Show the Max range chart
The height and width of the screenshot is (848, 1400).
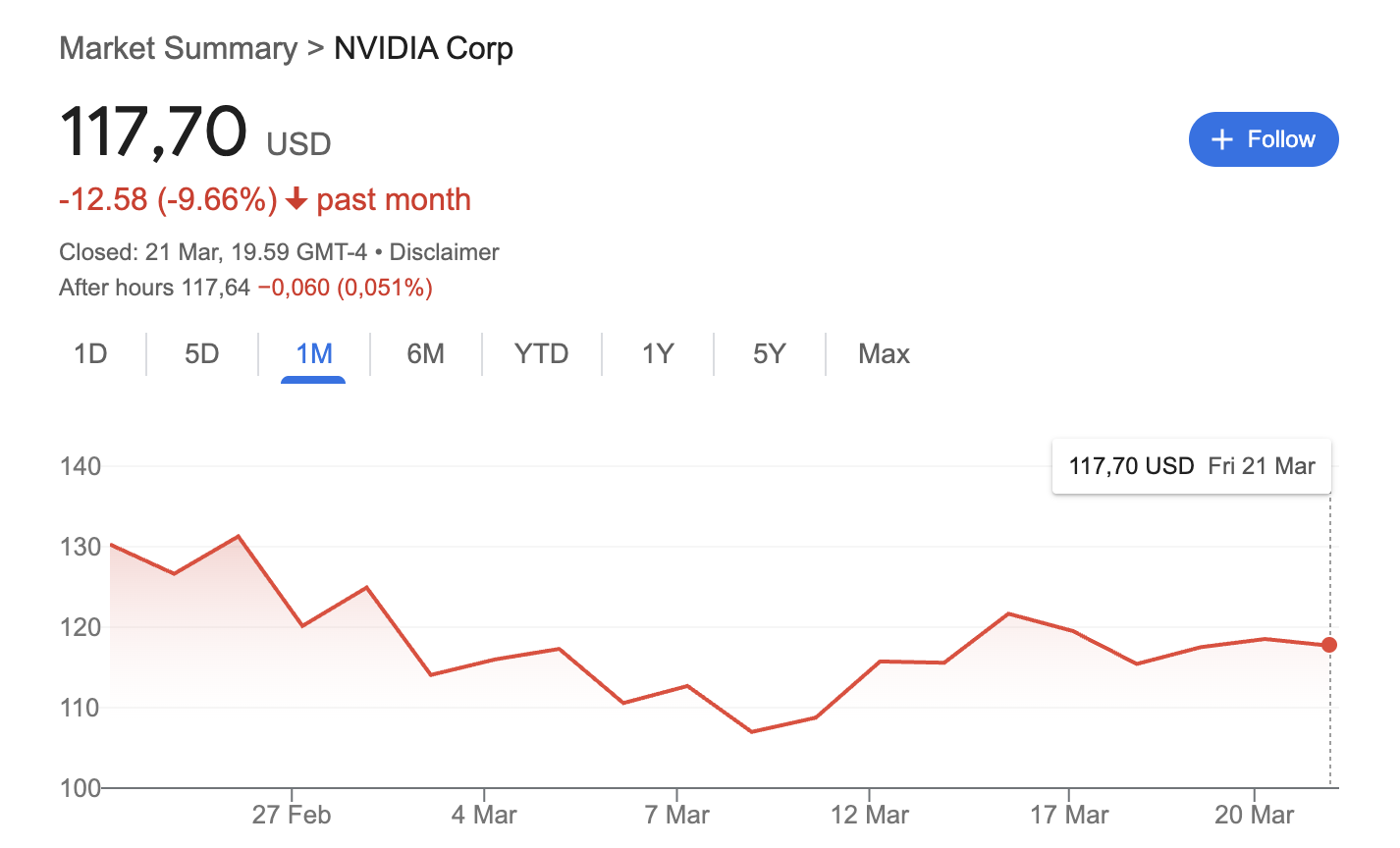884,353
